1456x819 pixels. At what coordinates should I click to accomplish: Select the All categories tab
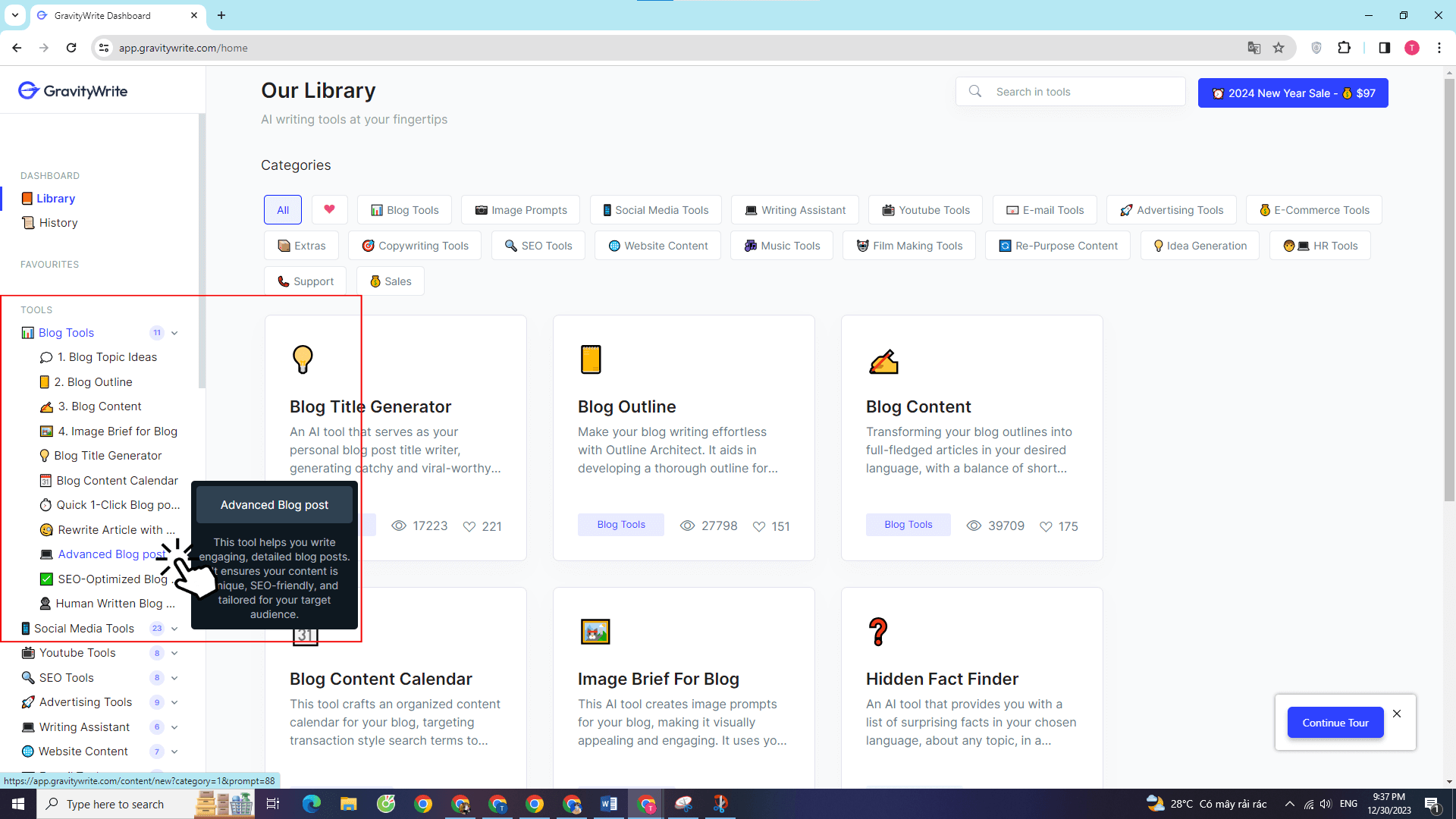[x=282, y=209]
